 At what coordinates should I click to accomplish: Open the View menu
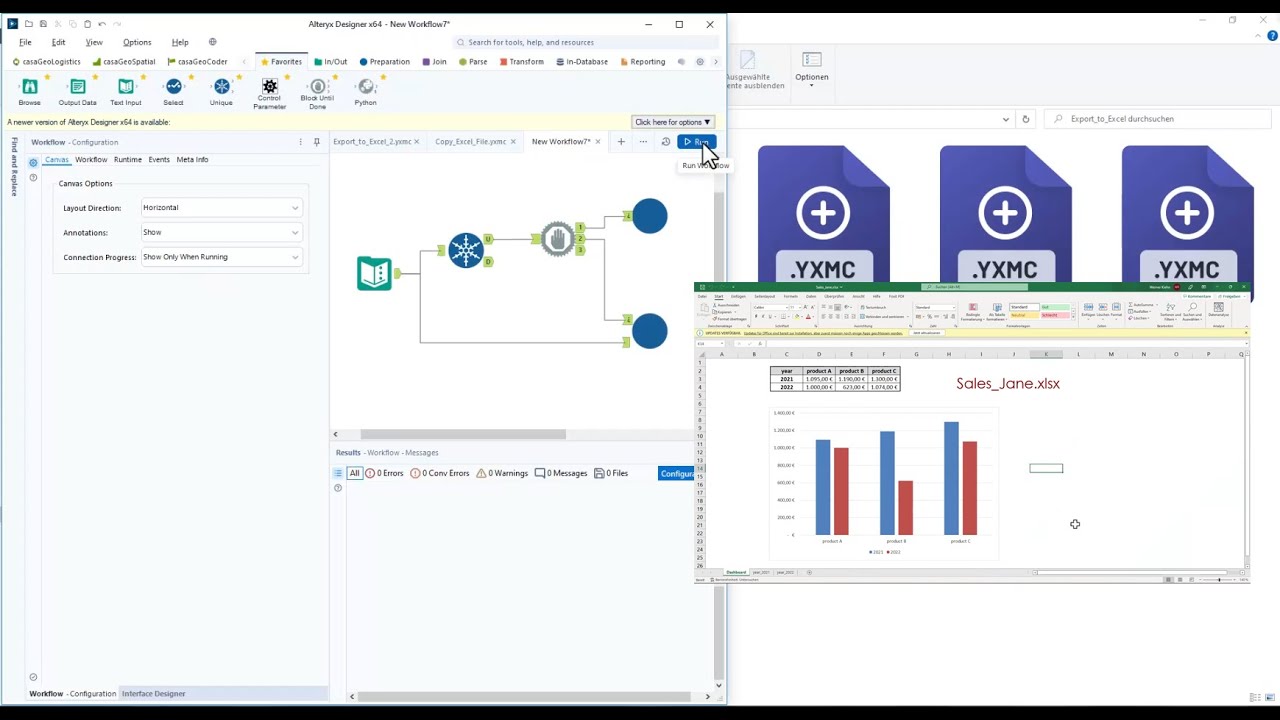coord(94,42)
